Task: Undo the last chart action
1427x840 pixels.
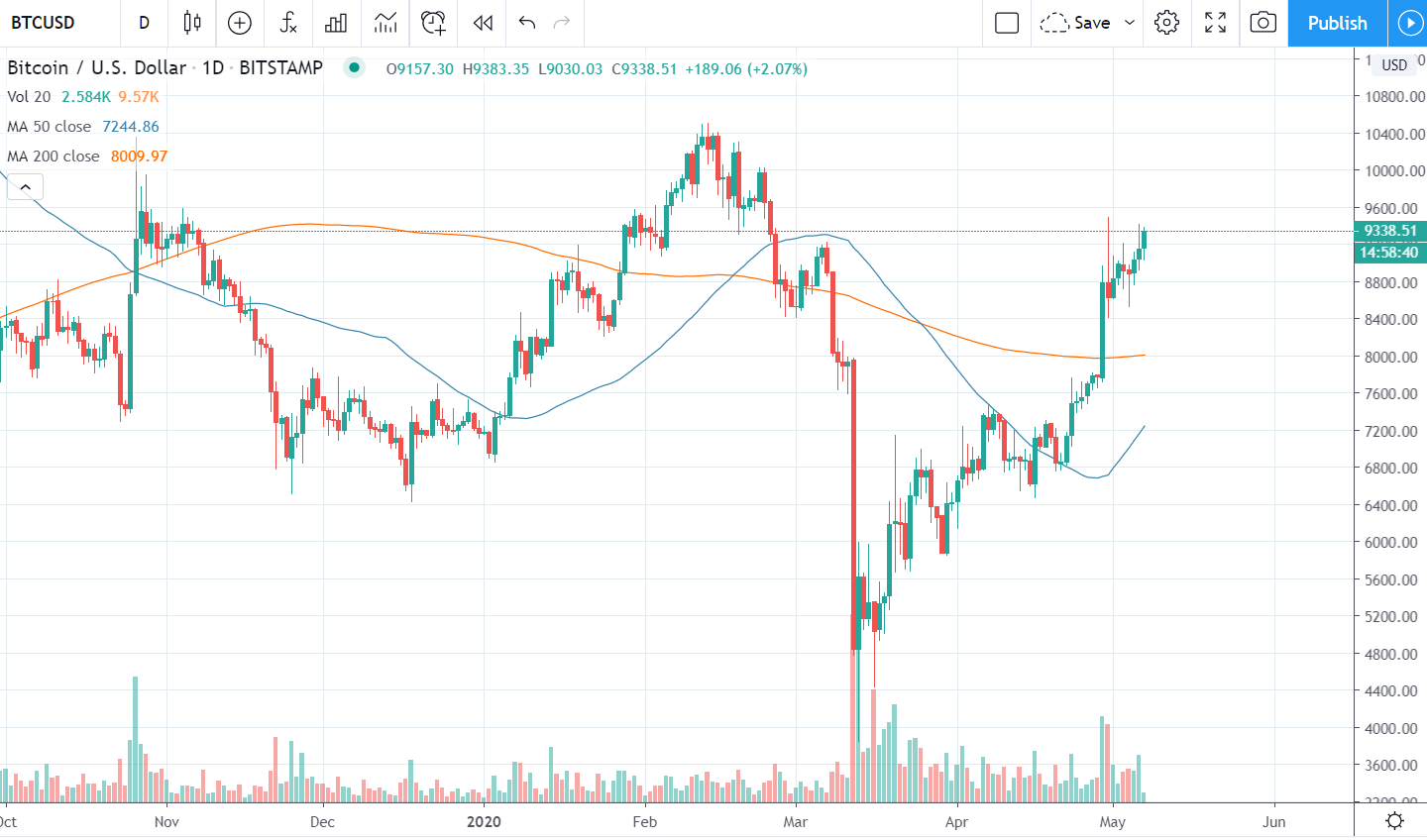Action: click(527, 23)
